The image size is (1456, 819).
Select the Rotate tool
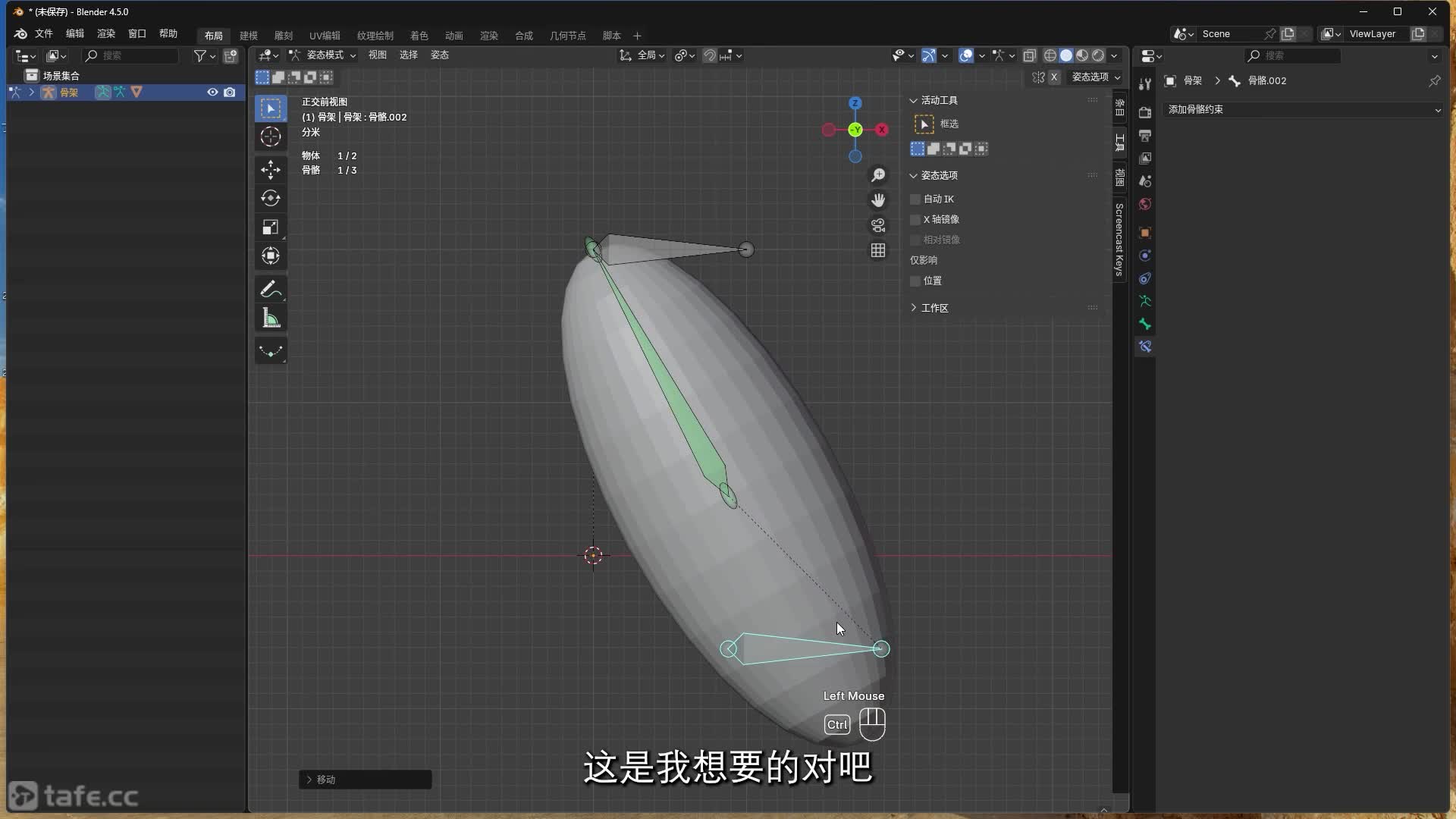(x=271, y=198)
